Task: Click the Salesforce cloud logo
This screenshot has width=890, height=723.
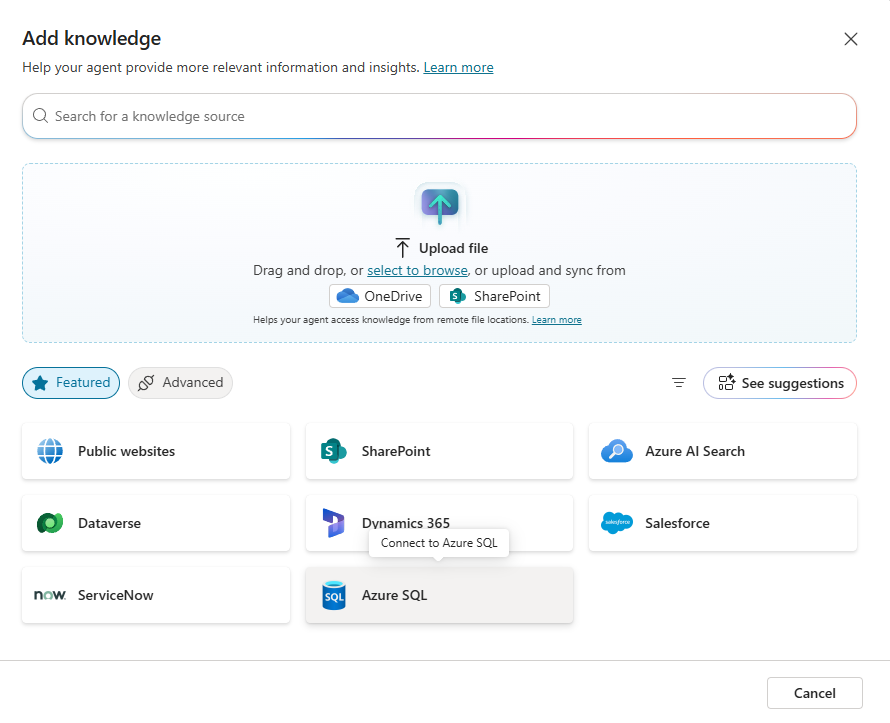Action: click(x=617, y=523)
